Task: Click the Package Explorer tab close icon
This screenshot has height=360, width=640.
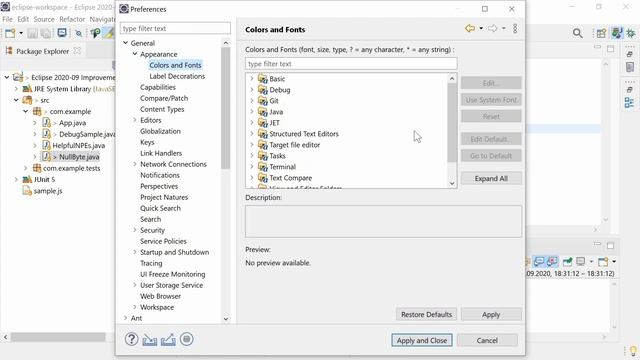Action: click(x=77, y=51)
